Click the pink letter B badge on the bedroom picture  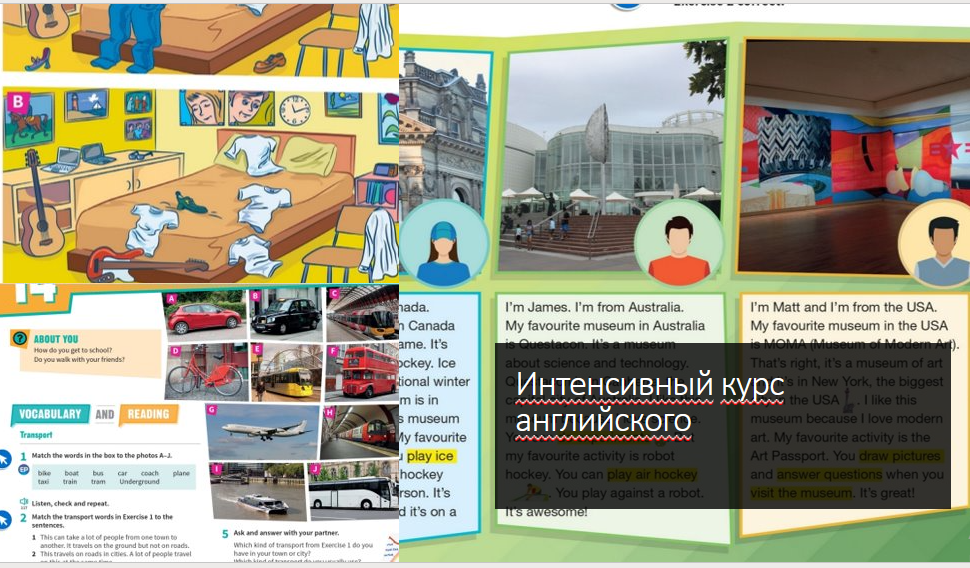17,103
